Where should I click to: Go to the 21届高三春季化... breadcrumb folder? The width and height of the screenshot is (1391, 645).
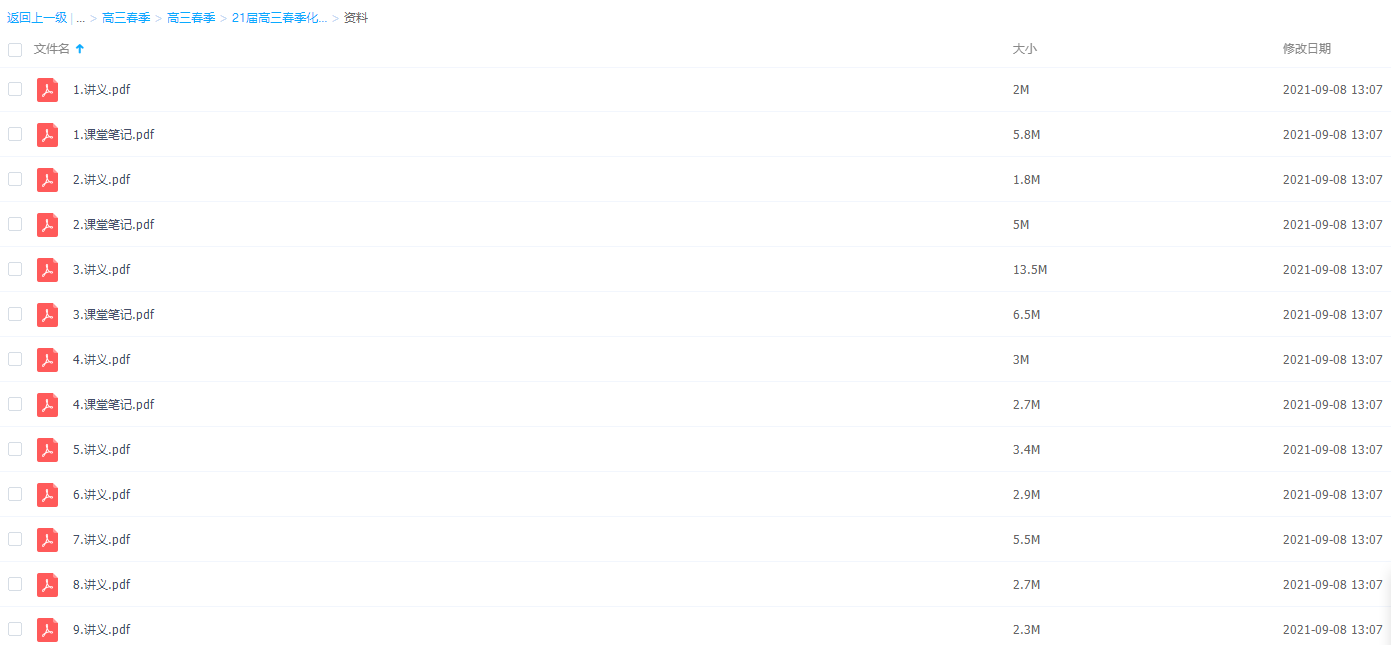click(x=279, y=18)
